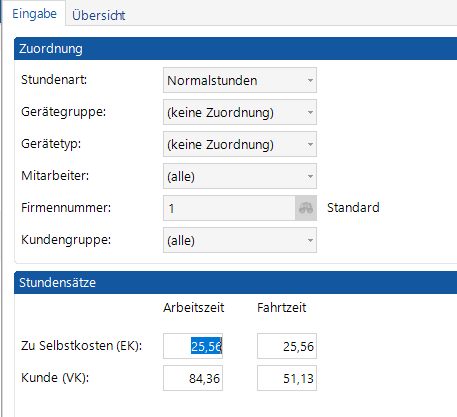
Task: Click the binoculars search icon beside Firmennummer
Action: coord(306,208)
